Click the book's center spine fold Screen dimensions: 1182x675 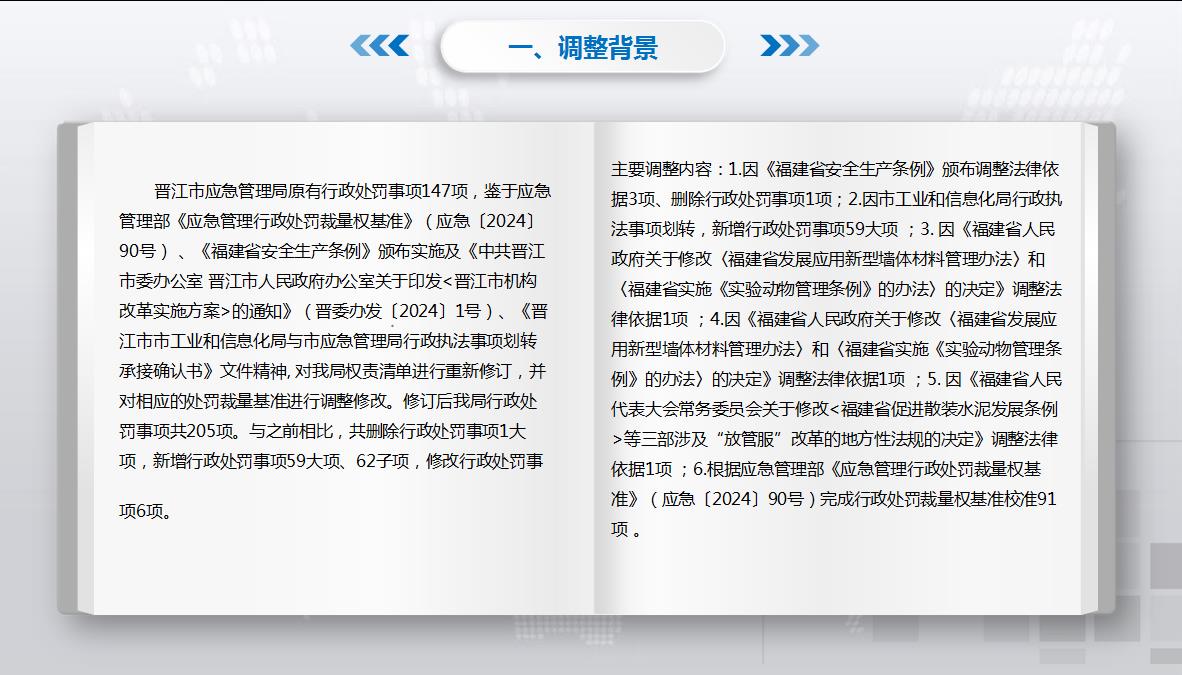[x=595, y=368]
